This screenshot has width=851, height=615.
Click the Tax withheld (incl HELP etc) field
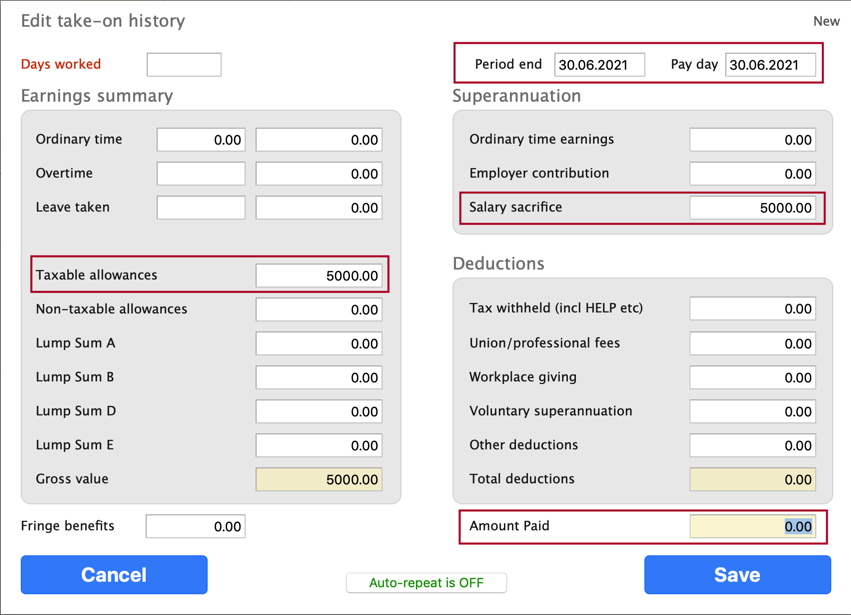(753, 308)
